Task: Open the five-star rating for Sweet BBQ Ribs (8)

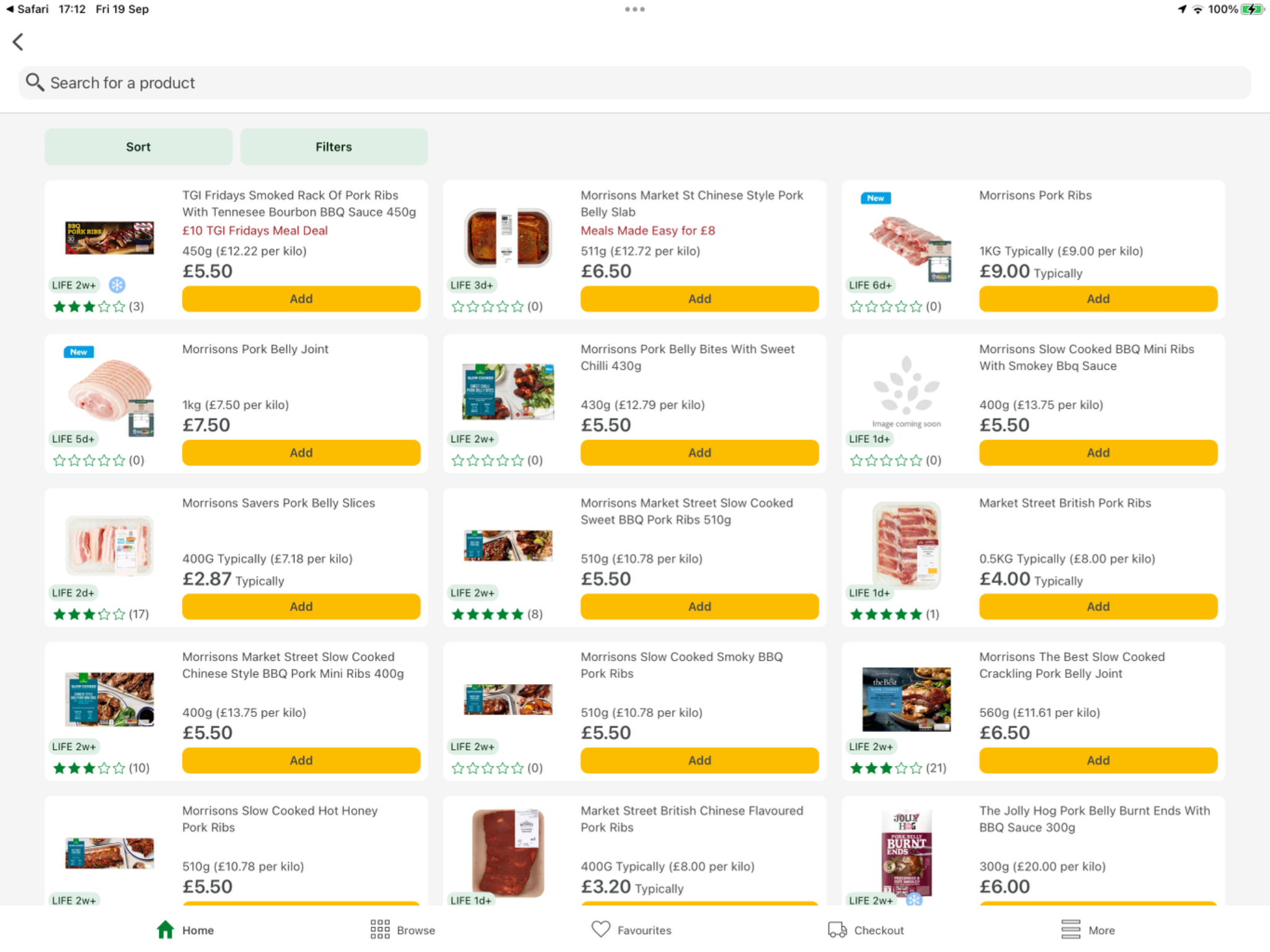Action: [497, 614]
